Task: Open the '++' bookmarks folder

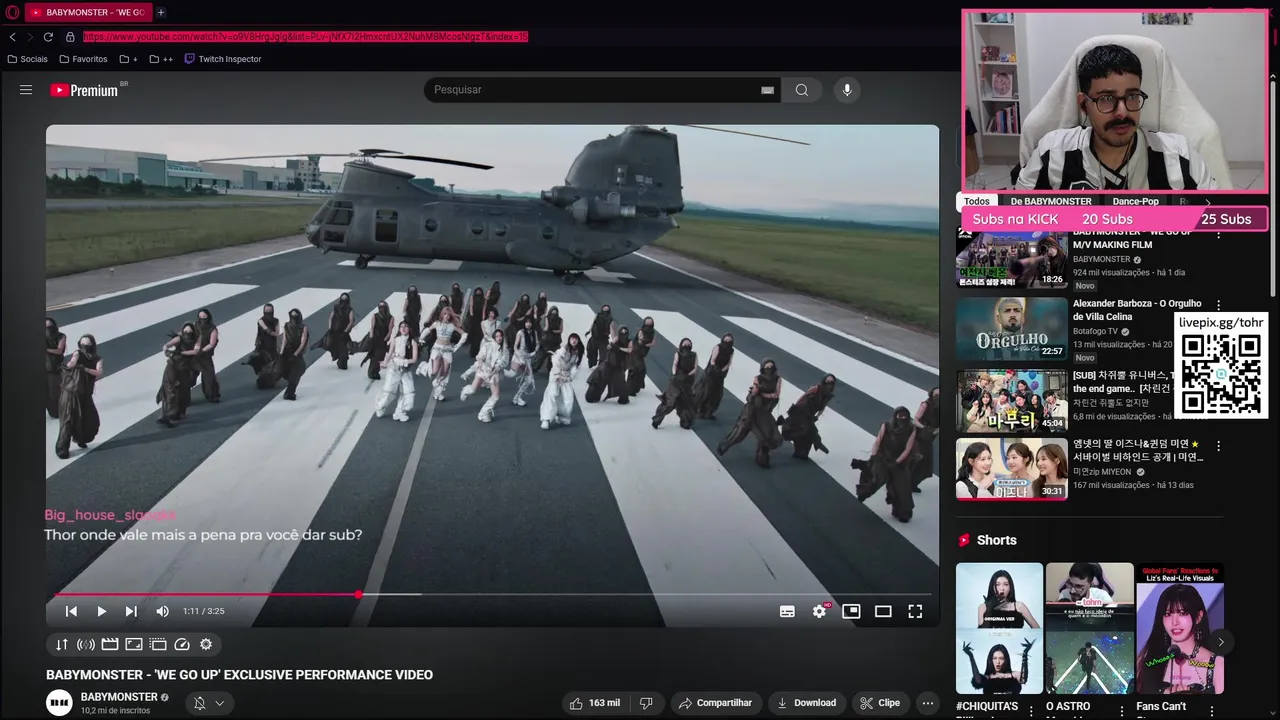Action: tap(161, 59)
